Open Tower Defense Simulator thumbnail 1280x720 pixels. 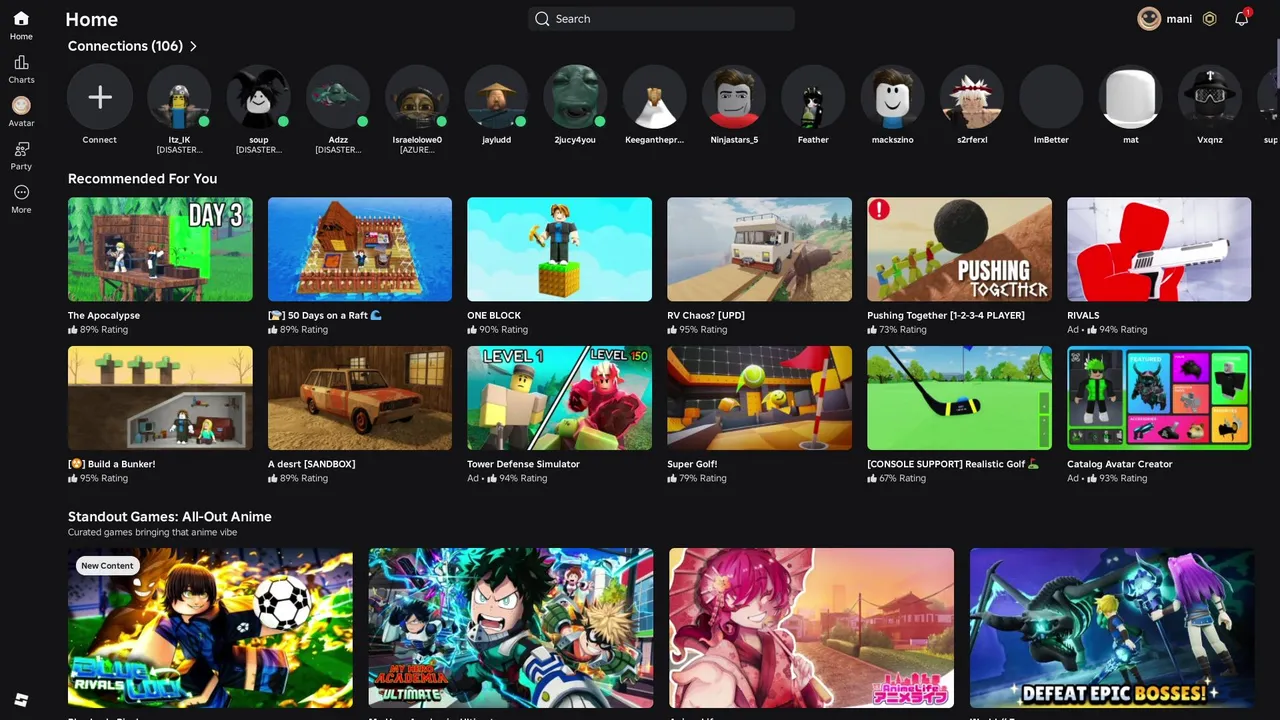tap(559, 398)
